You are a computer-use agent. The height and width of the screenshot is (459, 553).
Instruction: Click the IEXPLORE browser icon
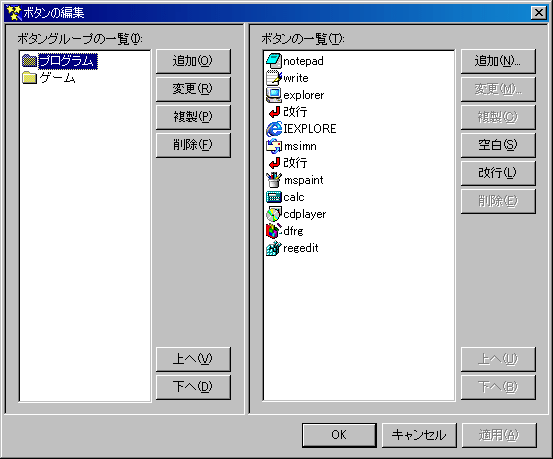[x=274, y=129]
